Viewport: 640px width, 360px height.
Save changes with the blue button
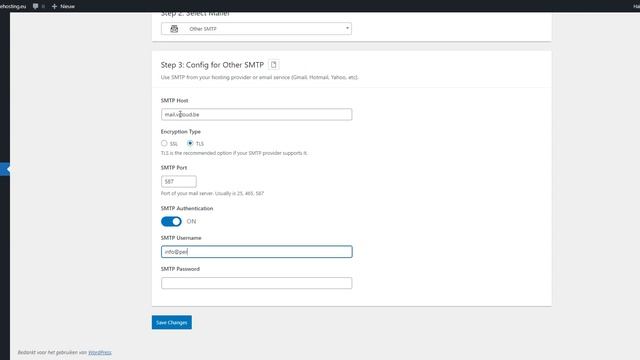pos(172,322)
